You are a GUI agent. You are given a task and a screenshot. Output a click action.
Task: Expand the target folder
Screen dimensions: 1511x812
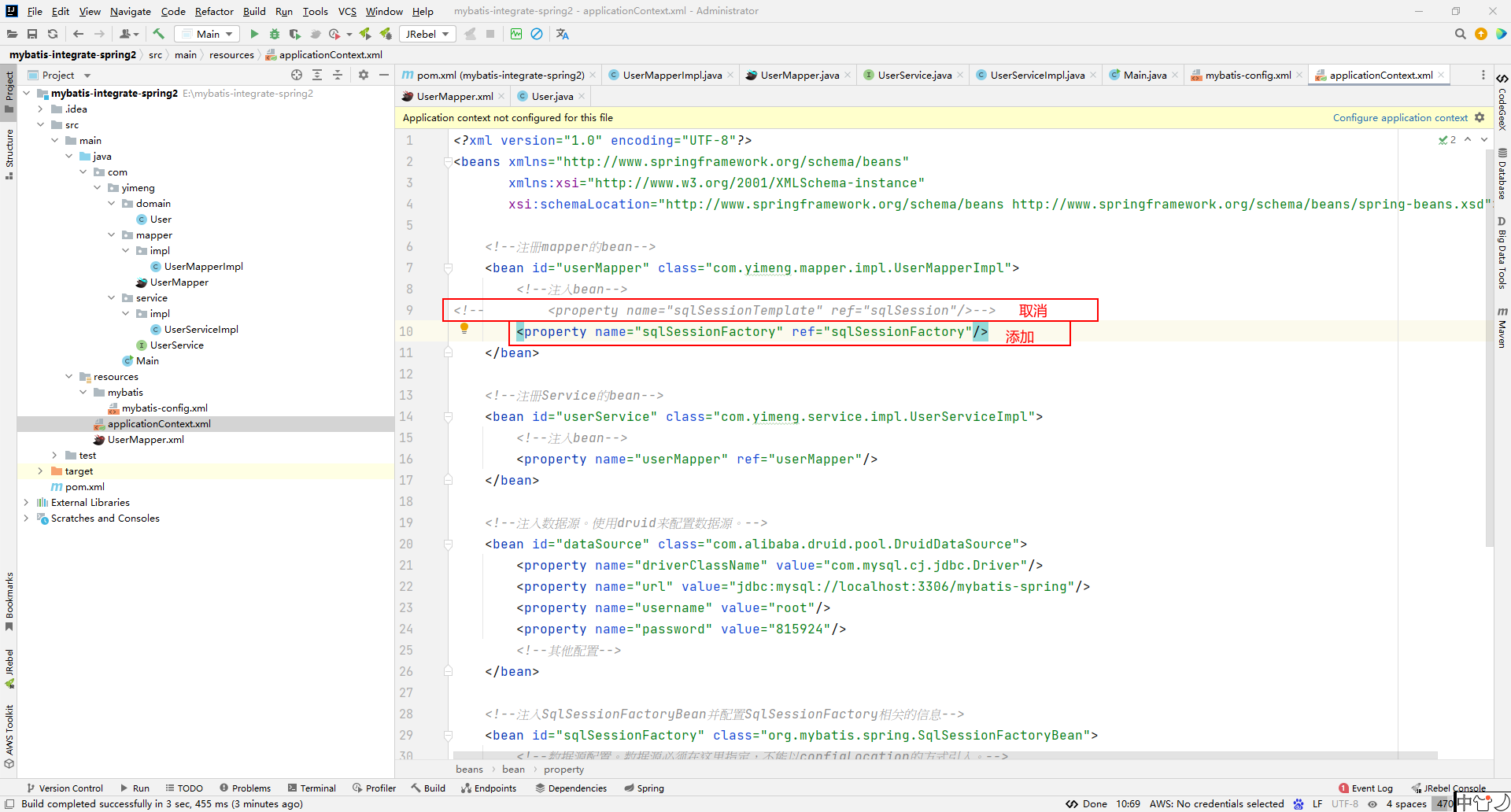click(41, 471)
